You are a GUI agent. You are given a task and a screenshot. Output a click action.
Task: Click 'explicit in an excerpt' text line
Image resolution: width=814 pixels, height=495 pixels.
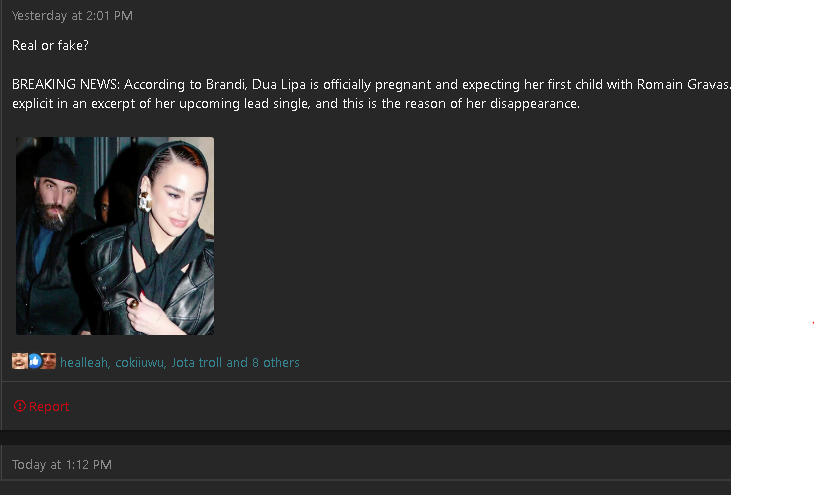coord(296,104)
